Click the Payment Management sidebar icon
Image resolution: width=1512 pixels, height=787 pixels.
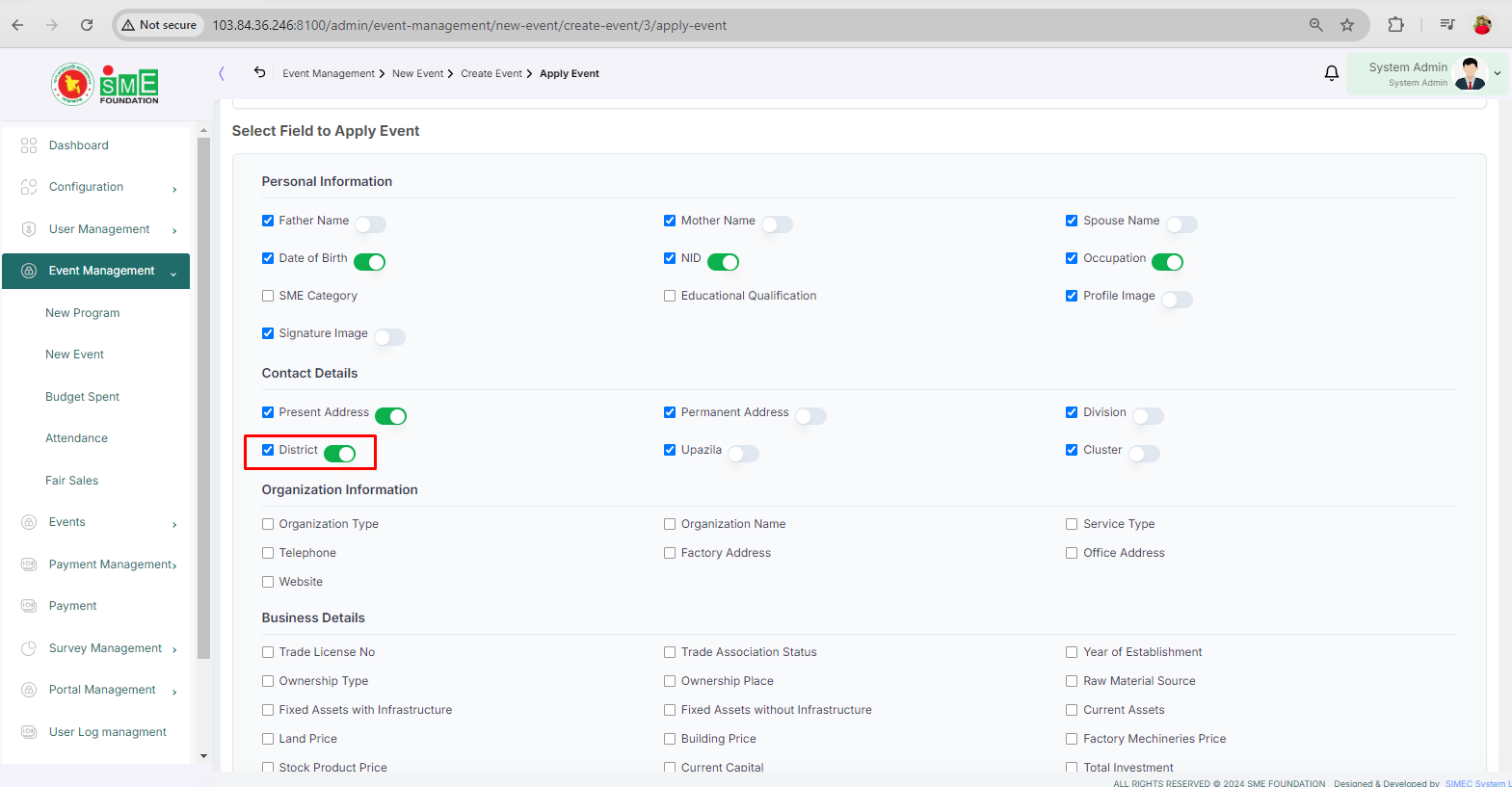pyautogui.click(x=29, y=564)
